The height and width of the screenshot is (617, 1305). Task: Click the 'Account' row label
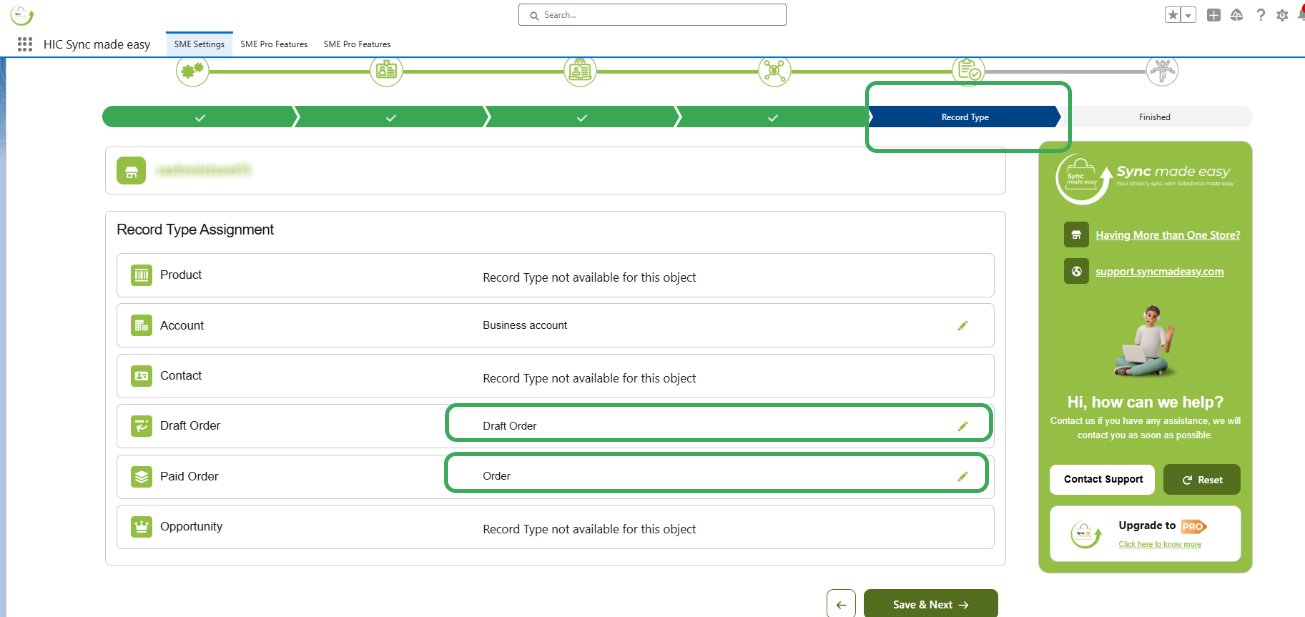[182, 326]
